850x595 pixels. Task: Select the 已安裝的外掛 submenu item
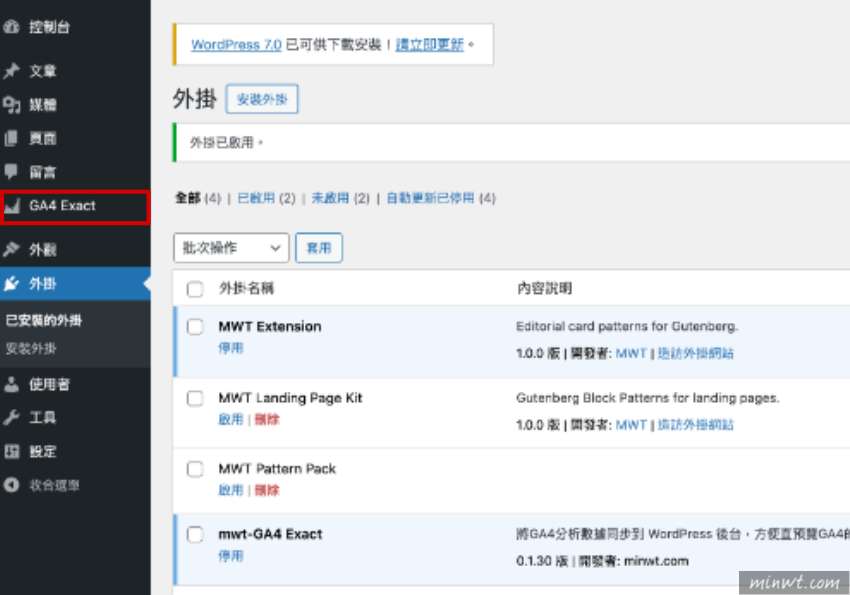pos(43,320)
